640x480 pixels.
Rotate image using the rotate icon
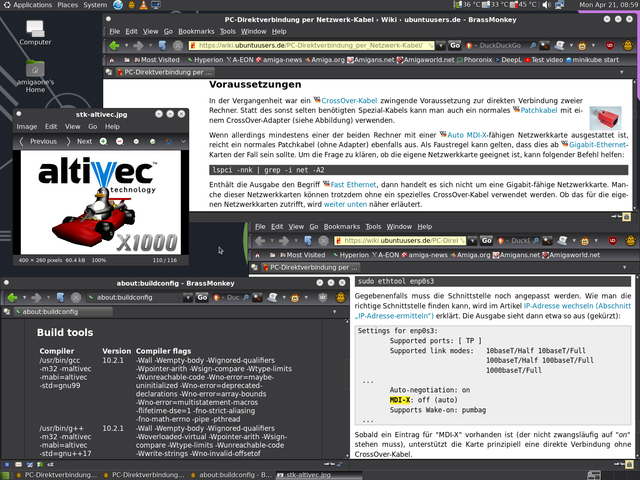[169, 141]
